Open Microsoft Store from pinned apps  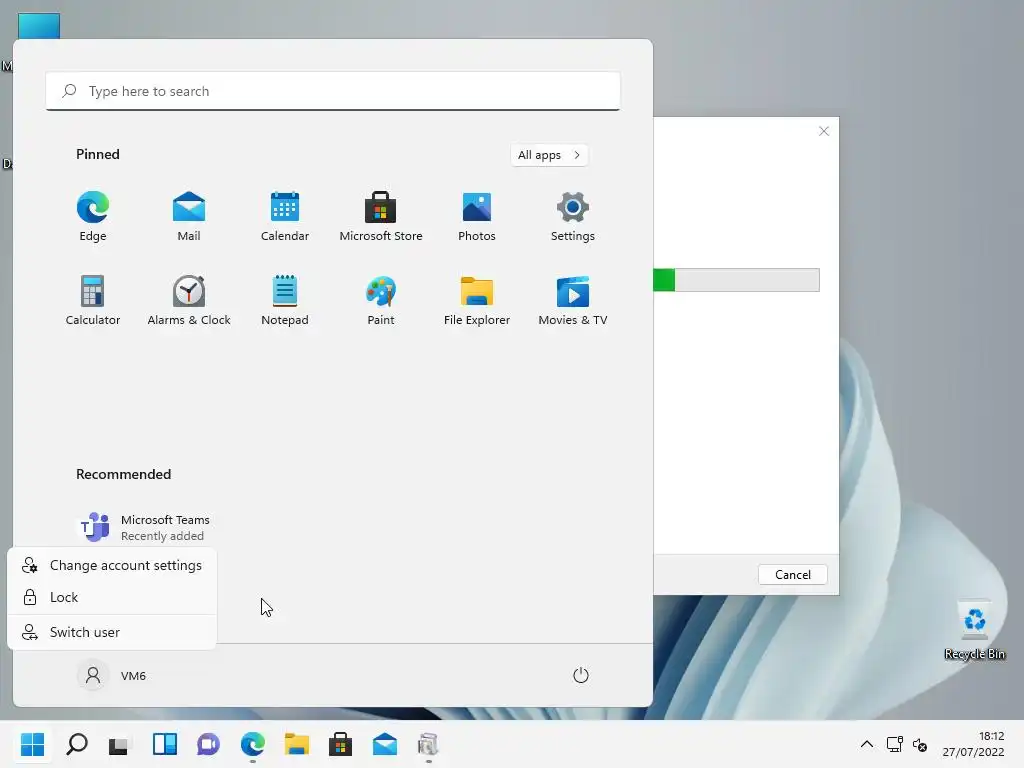(381, 216)
